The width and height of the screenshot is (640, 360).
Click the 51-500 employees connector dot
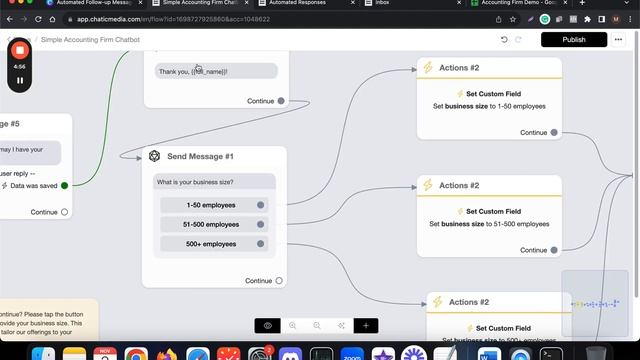(260, 224)
